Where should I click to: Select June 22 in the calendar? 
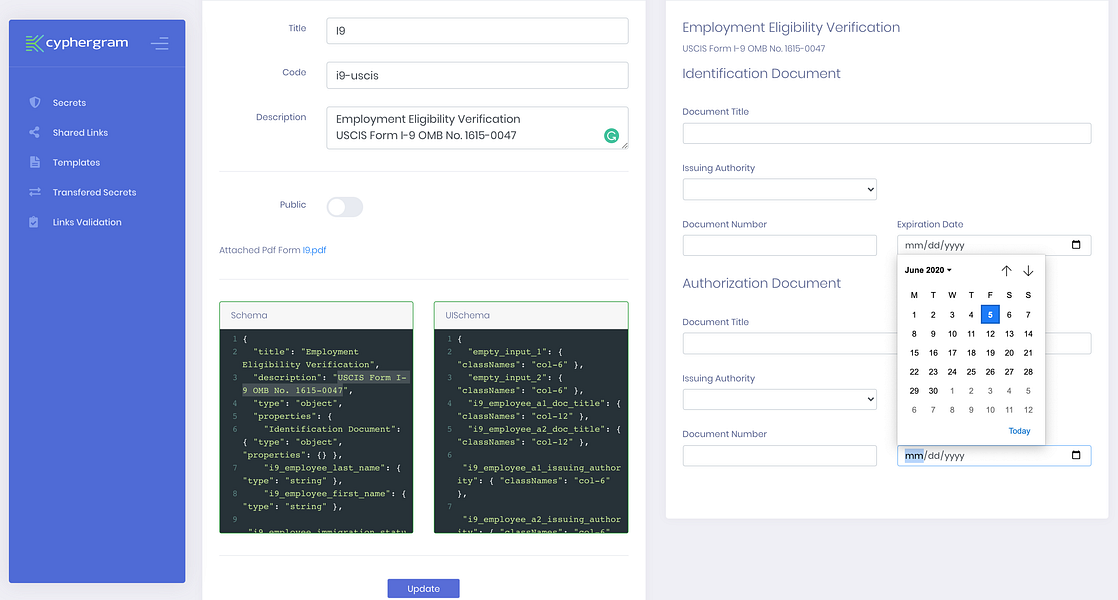(x=914, y=372)
